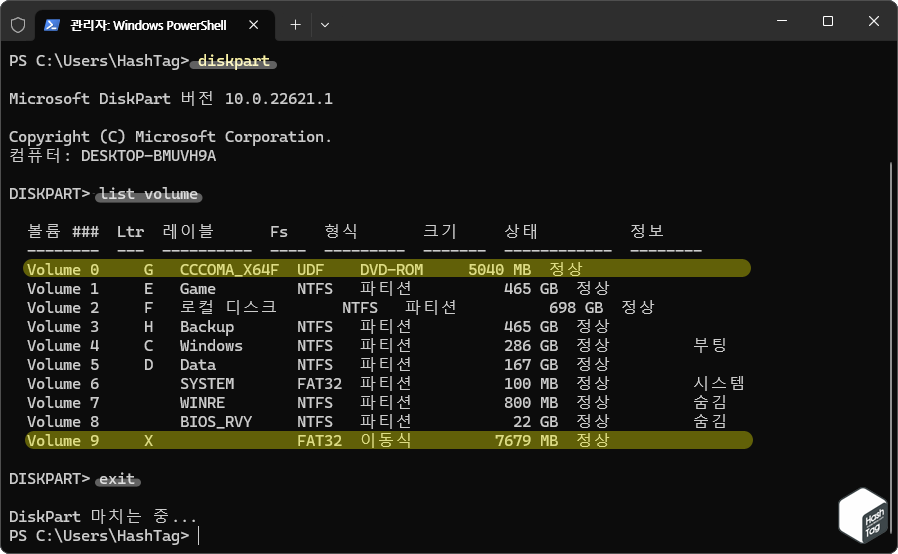Click the drive letter X of Volume 9
Image resolution: width=898 pixels, height=554 pixels.
tap(148, 441)
